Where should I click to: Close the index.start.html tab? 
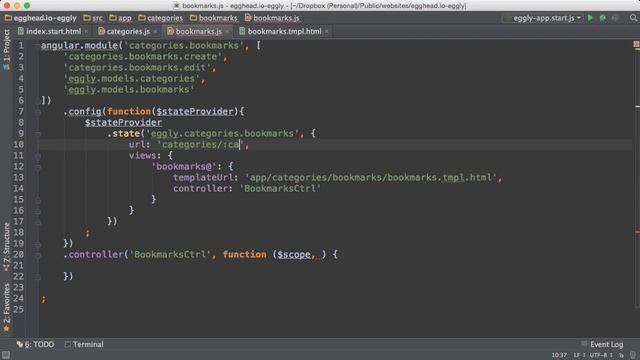86,31
